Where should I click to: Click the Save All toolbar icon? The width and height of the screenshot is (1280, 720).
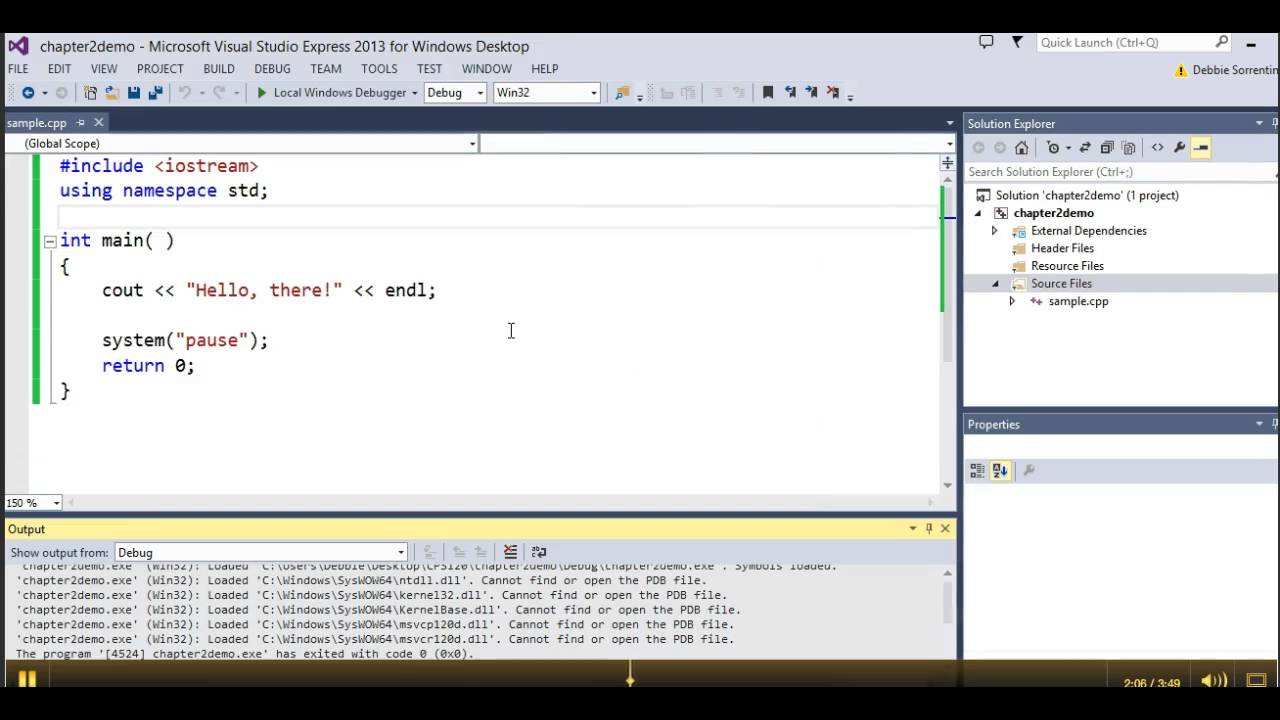(x=155, y=93)
